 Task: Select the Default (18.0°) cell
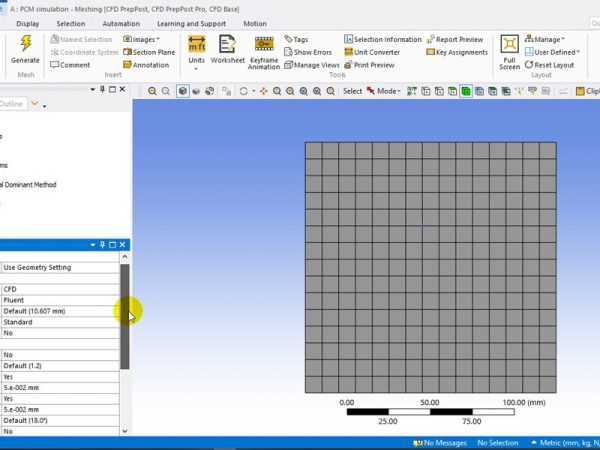60,421
